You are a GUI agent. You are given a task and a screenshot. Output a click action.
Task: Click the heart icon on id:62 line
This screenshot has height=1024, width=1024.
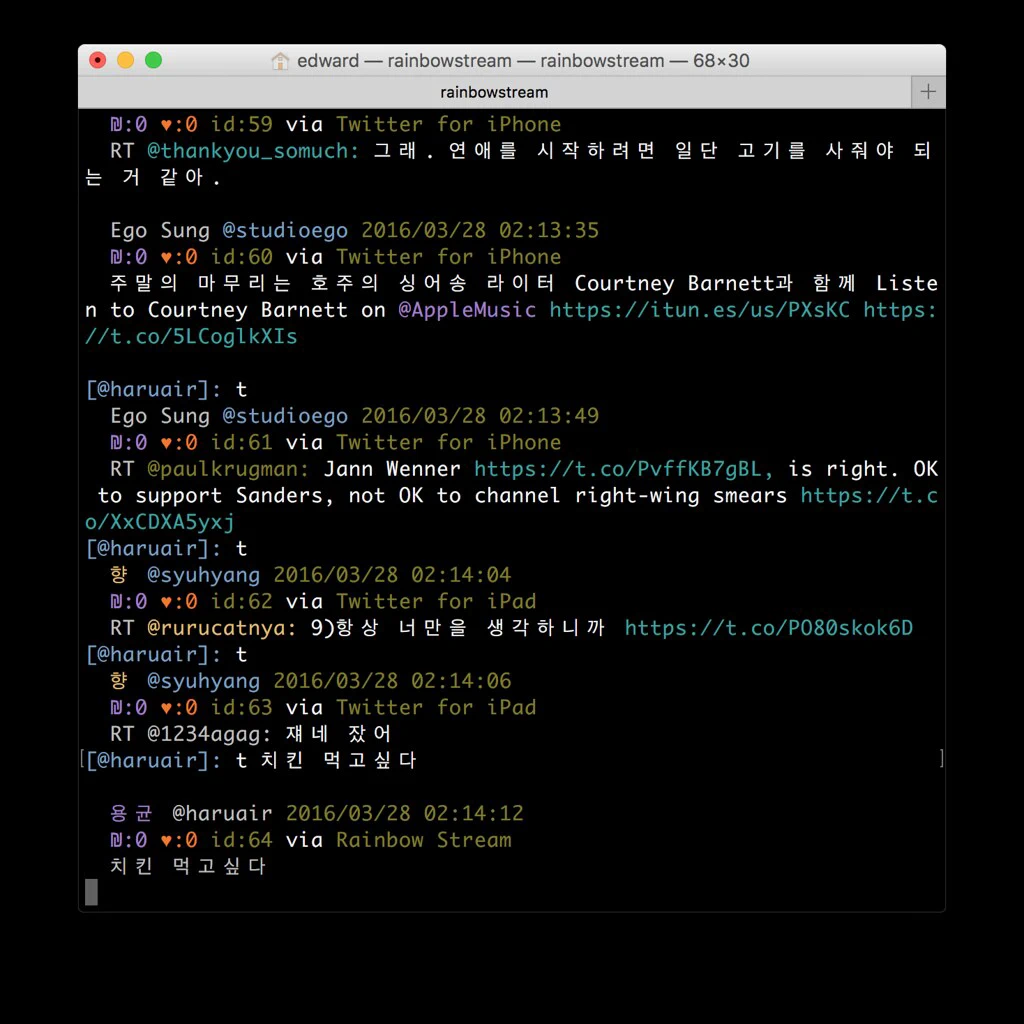(167, 601)
